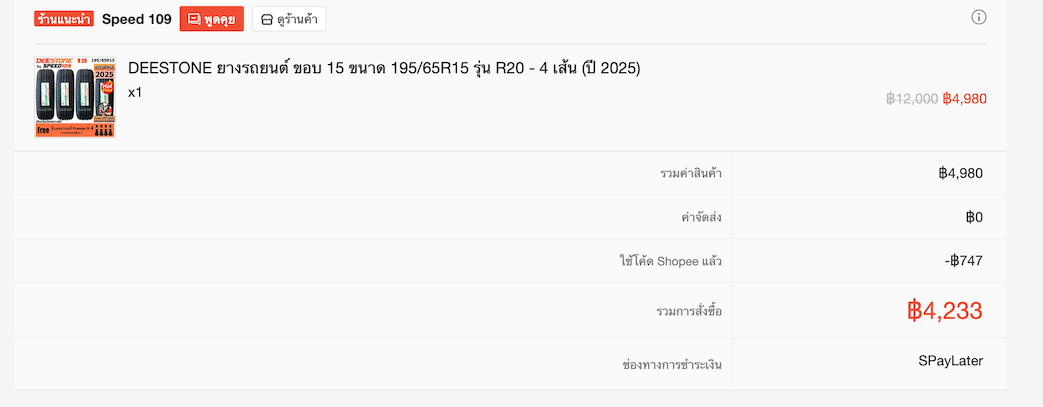Visit the store via ดูร้านค้า button
The height and width of the screenshot is (407, 1043).
click(x=289, y=19)
